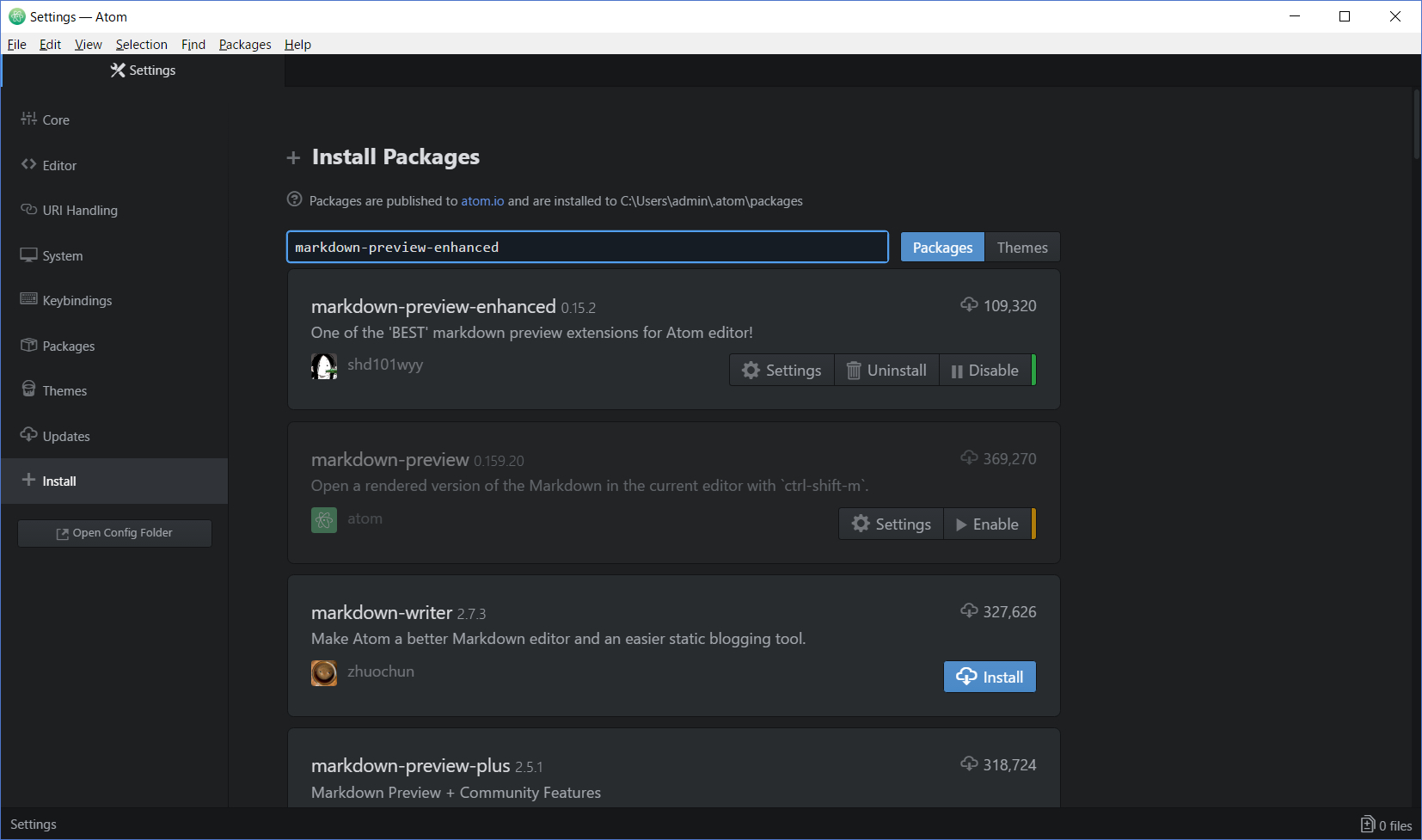Select the Themes settings section

pyautogui.click(x=64, y=389)
